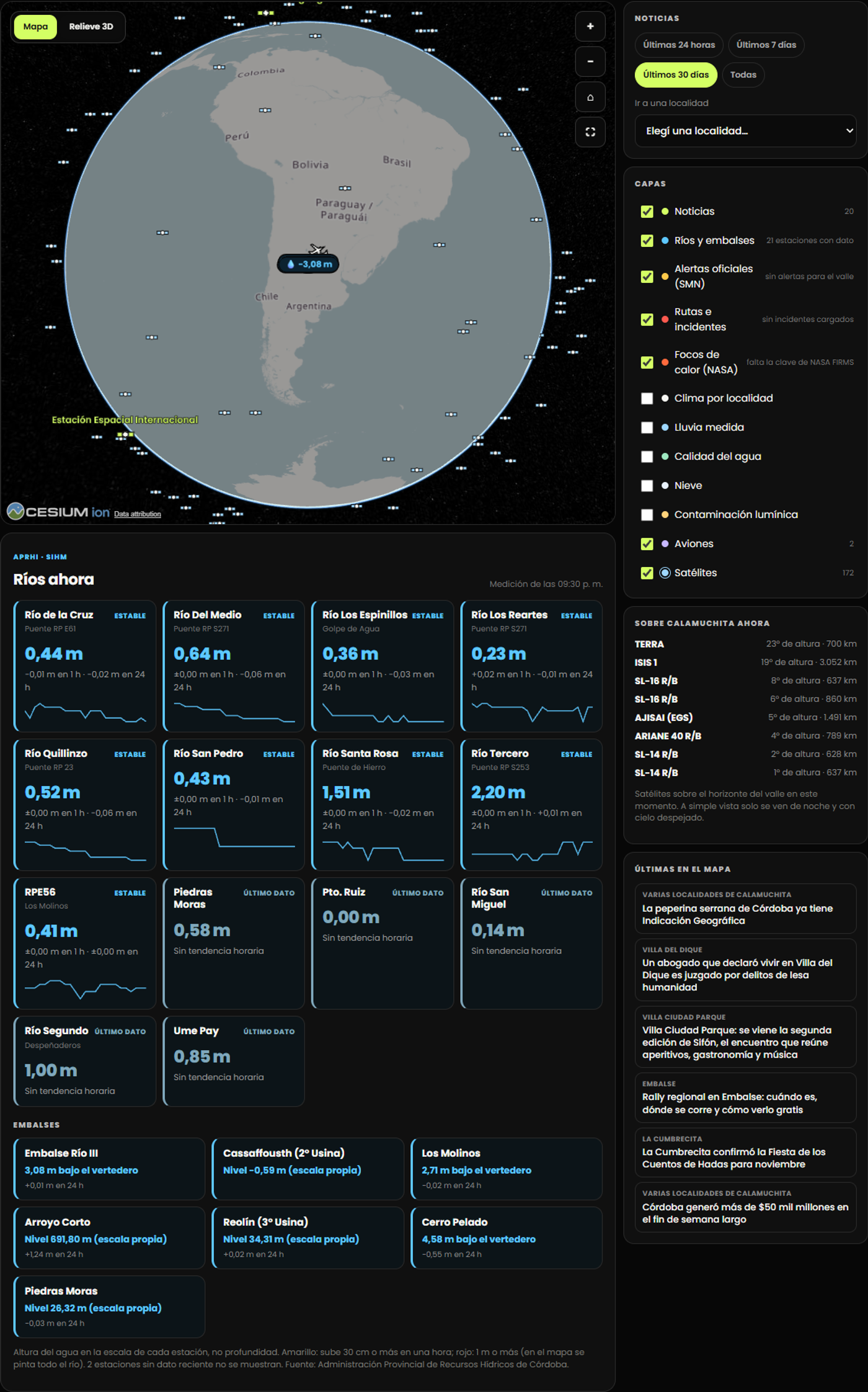The image size is (868, 1392).
Task: Open Villa Ciudad Parque Sifón news item
Action: coord(745,1037)
